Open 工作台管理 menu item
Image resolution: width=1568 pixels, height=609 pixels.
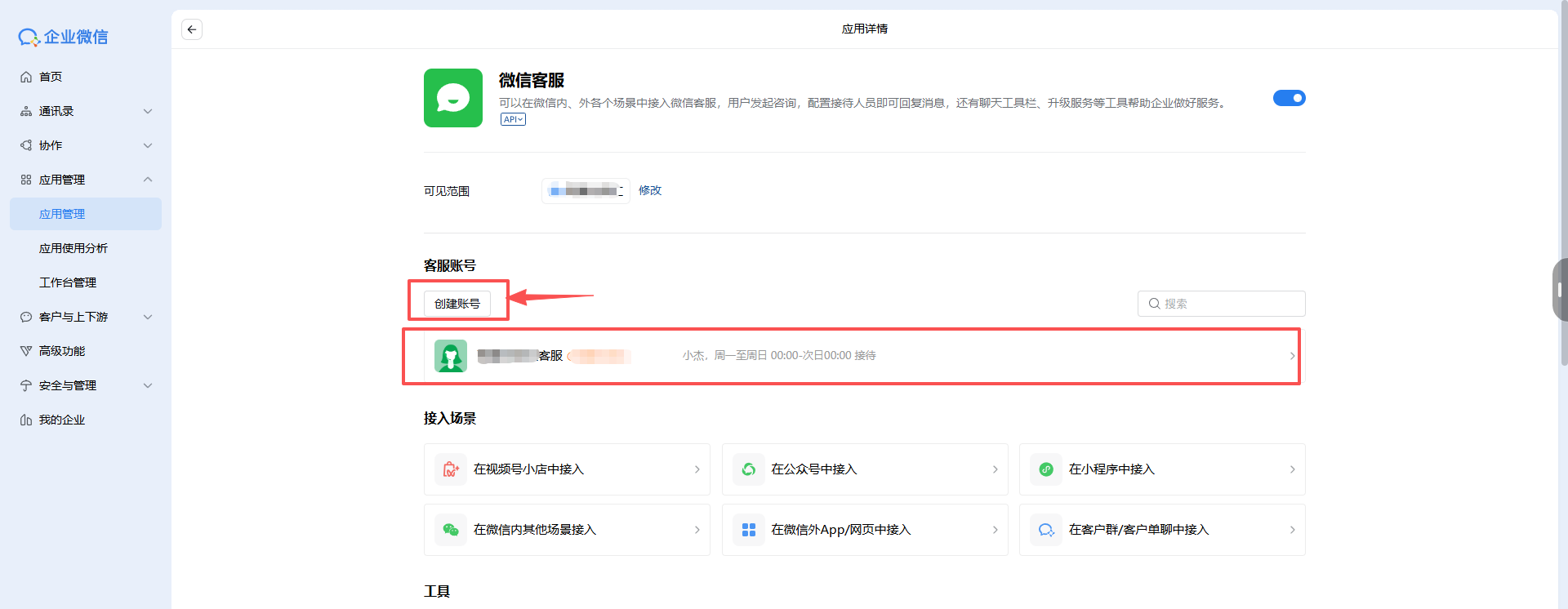tap(86, 282)
